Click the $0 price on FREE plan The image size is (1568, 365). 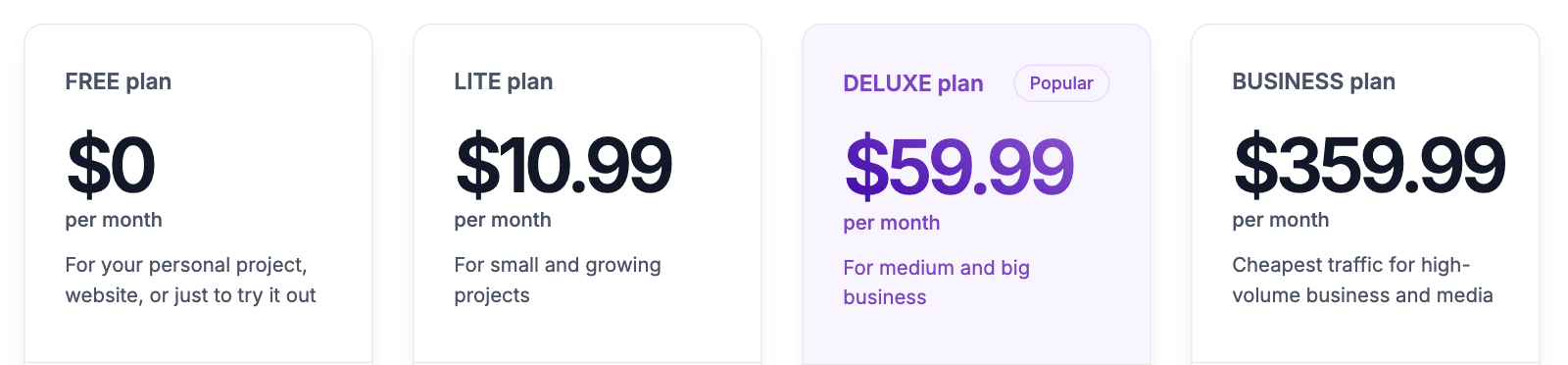pos(111,164)
